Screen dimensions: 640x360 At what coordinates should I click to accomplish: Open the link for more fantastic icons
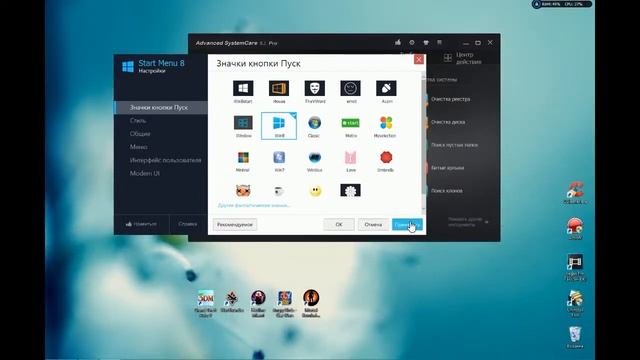(x=254, y=205)
